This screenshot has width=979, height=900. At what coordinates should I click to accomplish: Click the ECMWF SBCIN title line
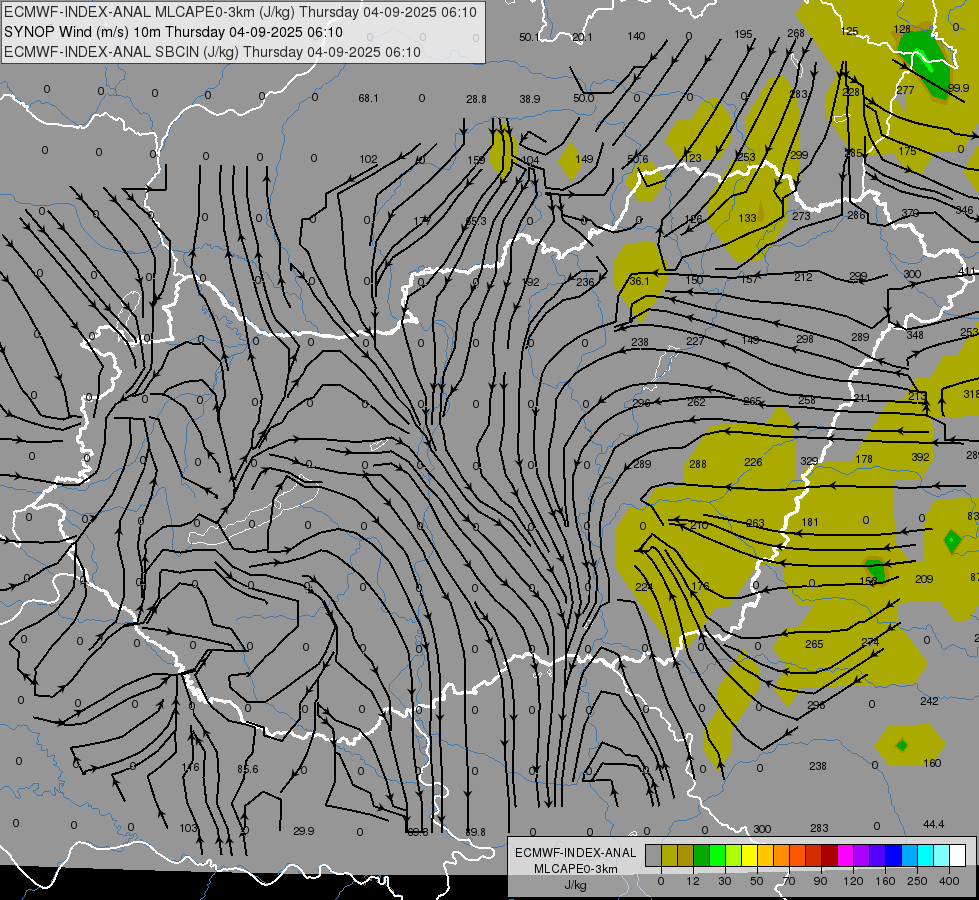pos(212,52)
